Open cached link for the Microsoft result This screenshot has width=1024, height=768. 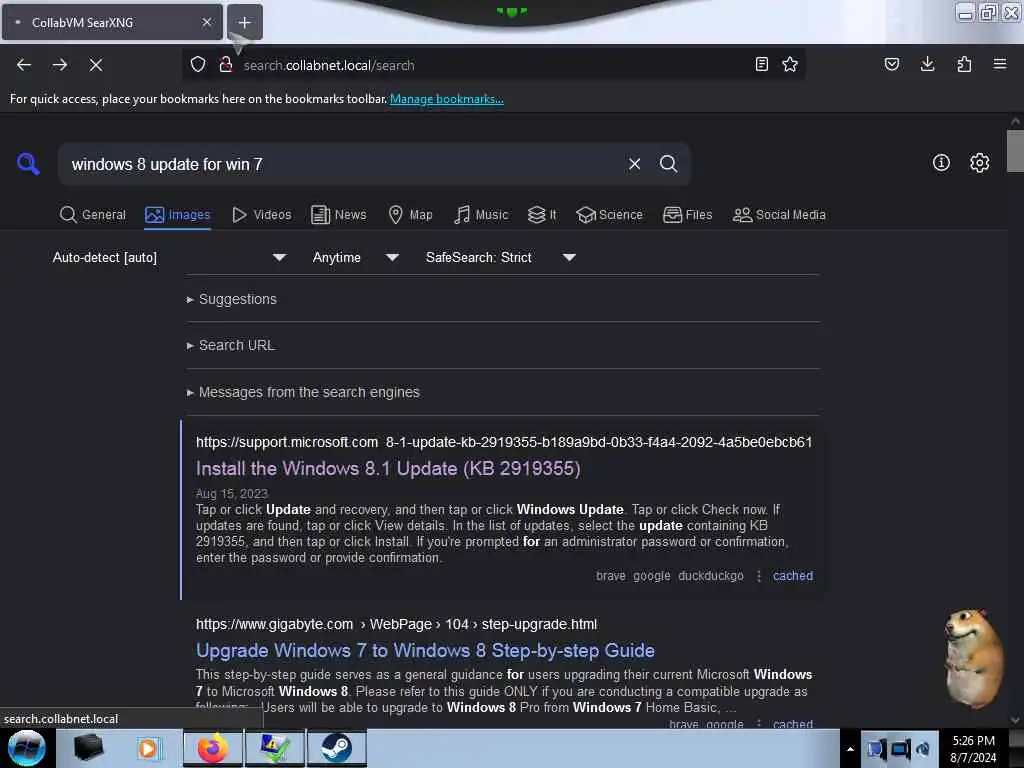(x=793, y=576)
